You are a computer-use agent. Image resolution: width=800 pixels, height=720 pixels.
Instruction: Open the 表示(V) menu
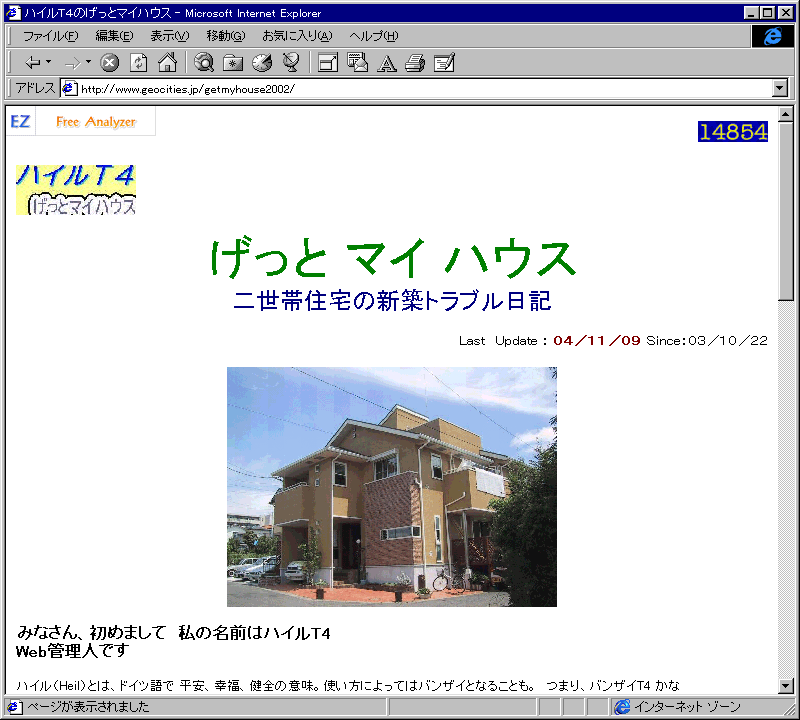coord(169,36)
